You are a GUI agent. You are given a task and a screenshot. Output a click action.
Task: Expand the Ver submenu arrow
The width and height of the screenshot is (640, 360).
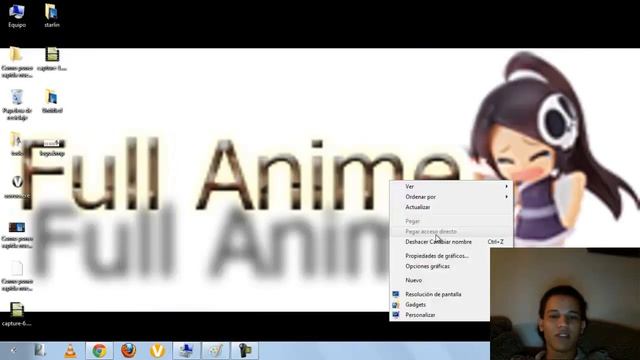[x=507, y=186]
